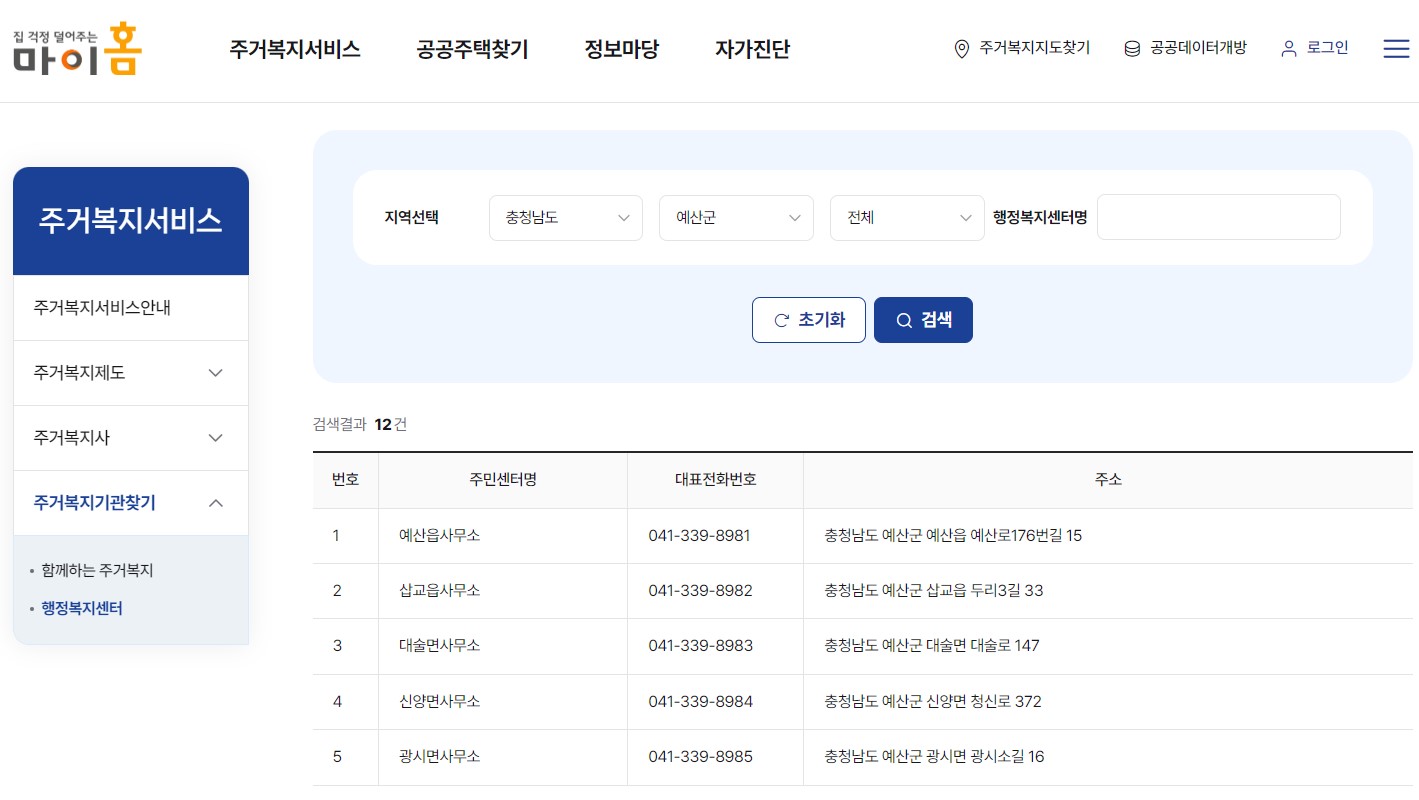Open the 로그인 person icon

(x=1288, y=47)
